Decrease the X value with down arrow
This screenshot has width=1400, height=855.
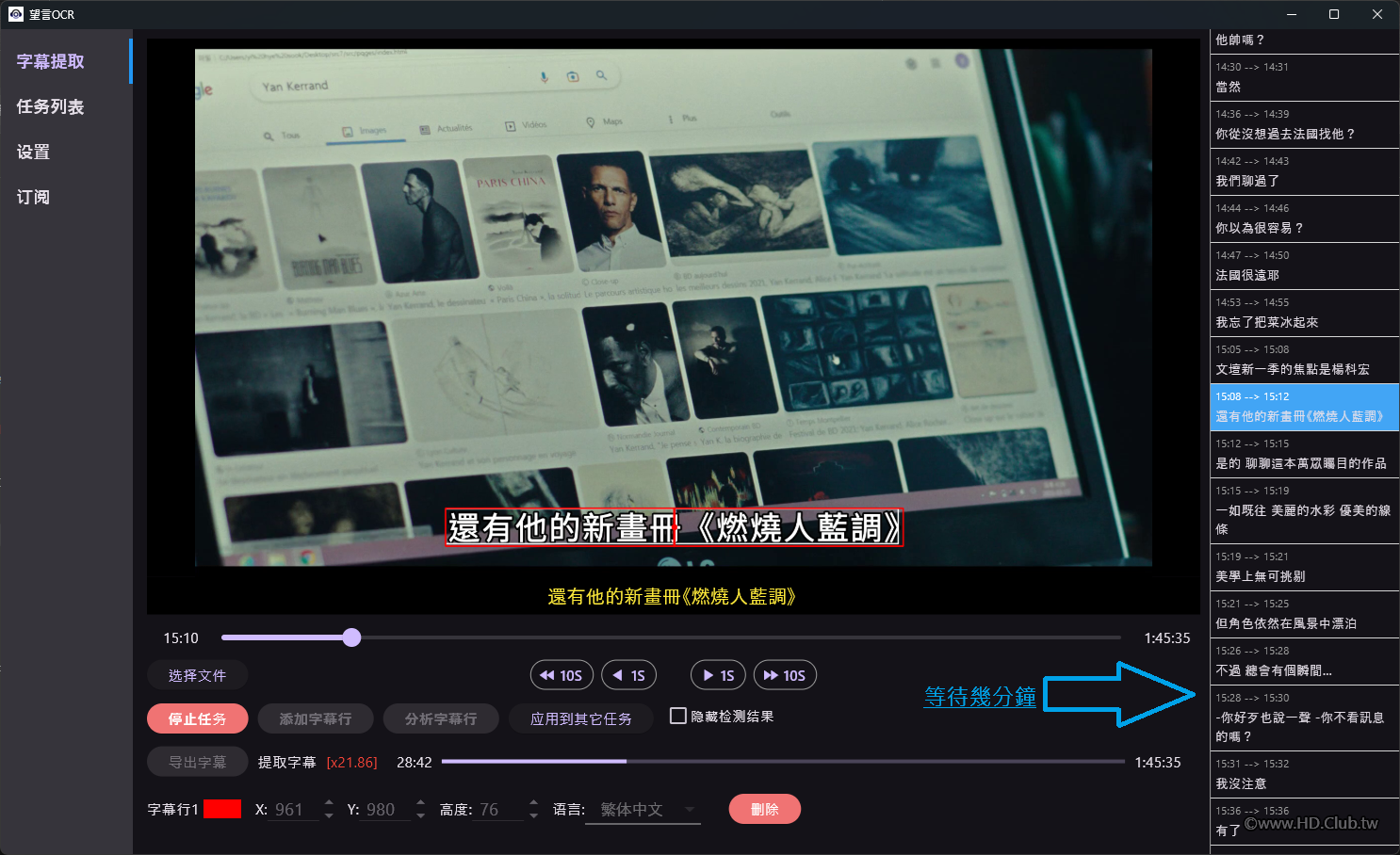(x=329, y=815)
